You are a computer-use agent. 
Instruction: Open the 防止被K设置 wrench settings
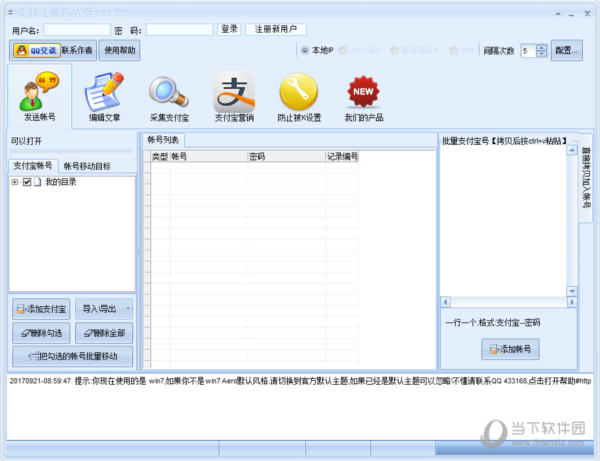(x=299, y=96)
